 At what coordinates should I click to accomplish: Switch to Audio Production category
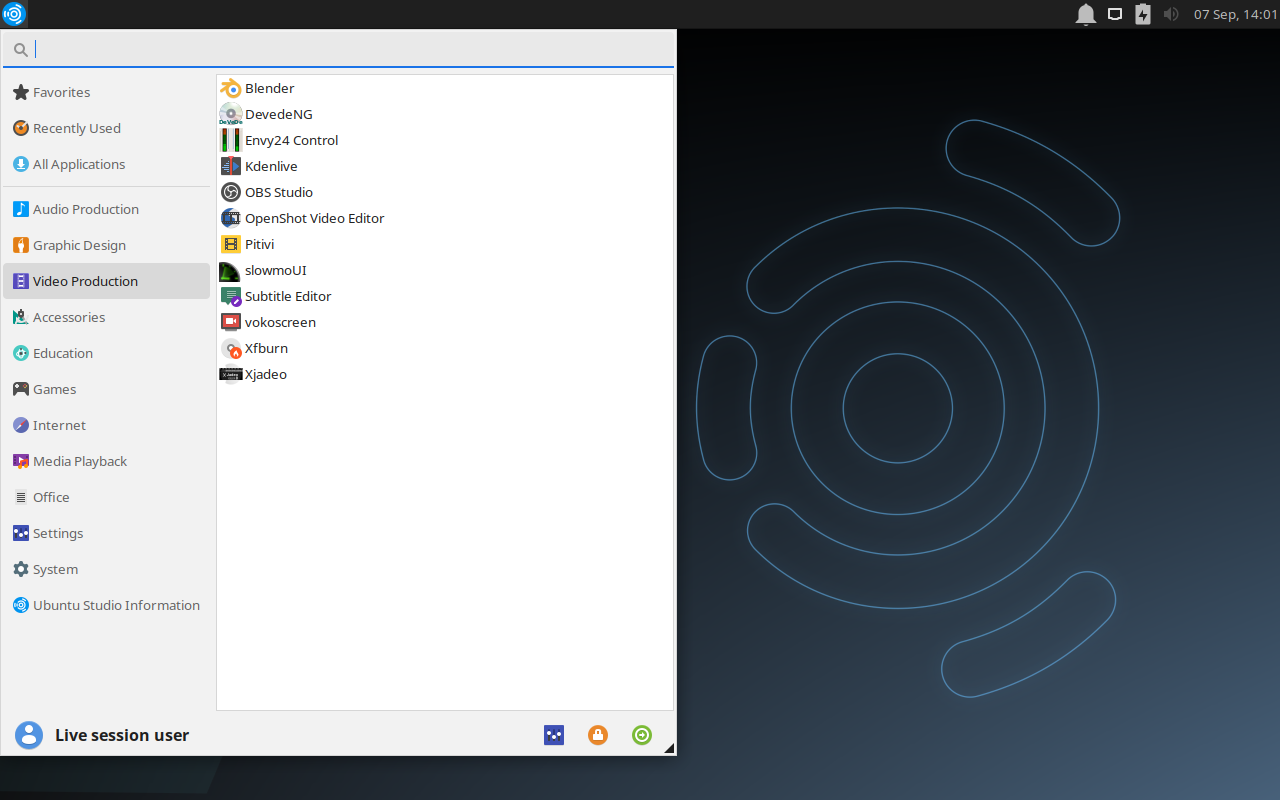click(x=107, y=209)
